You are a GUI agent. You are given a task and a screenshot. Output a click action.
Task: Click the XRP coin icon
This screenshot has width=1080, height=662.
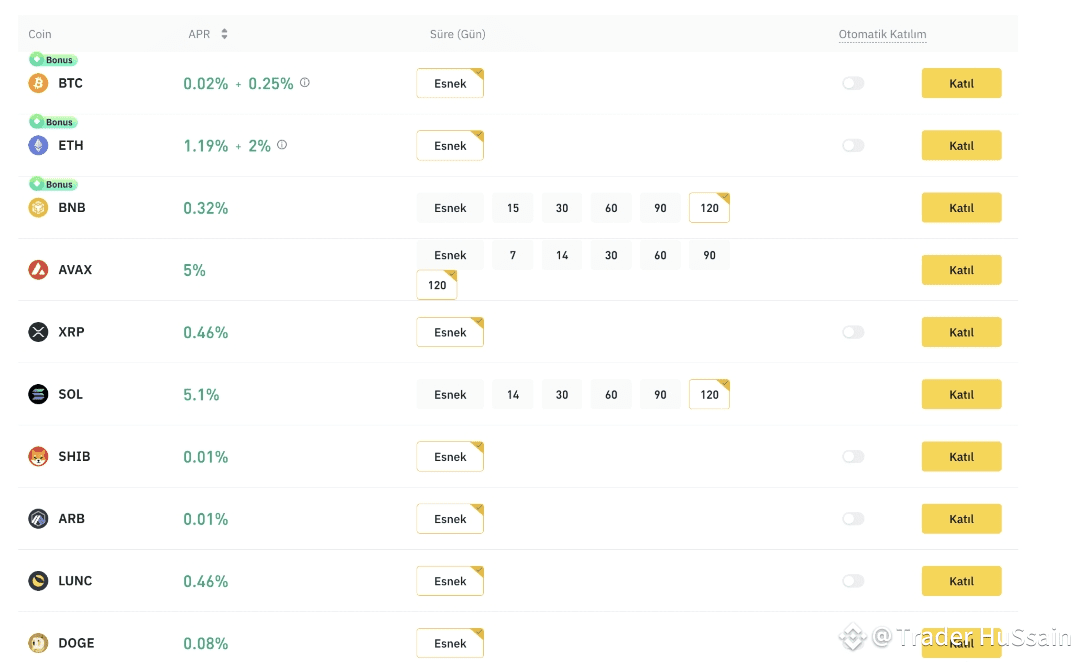tap(38, 332)
